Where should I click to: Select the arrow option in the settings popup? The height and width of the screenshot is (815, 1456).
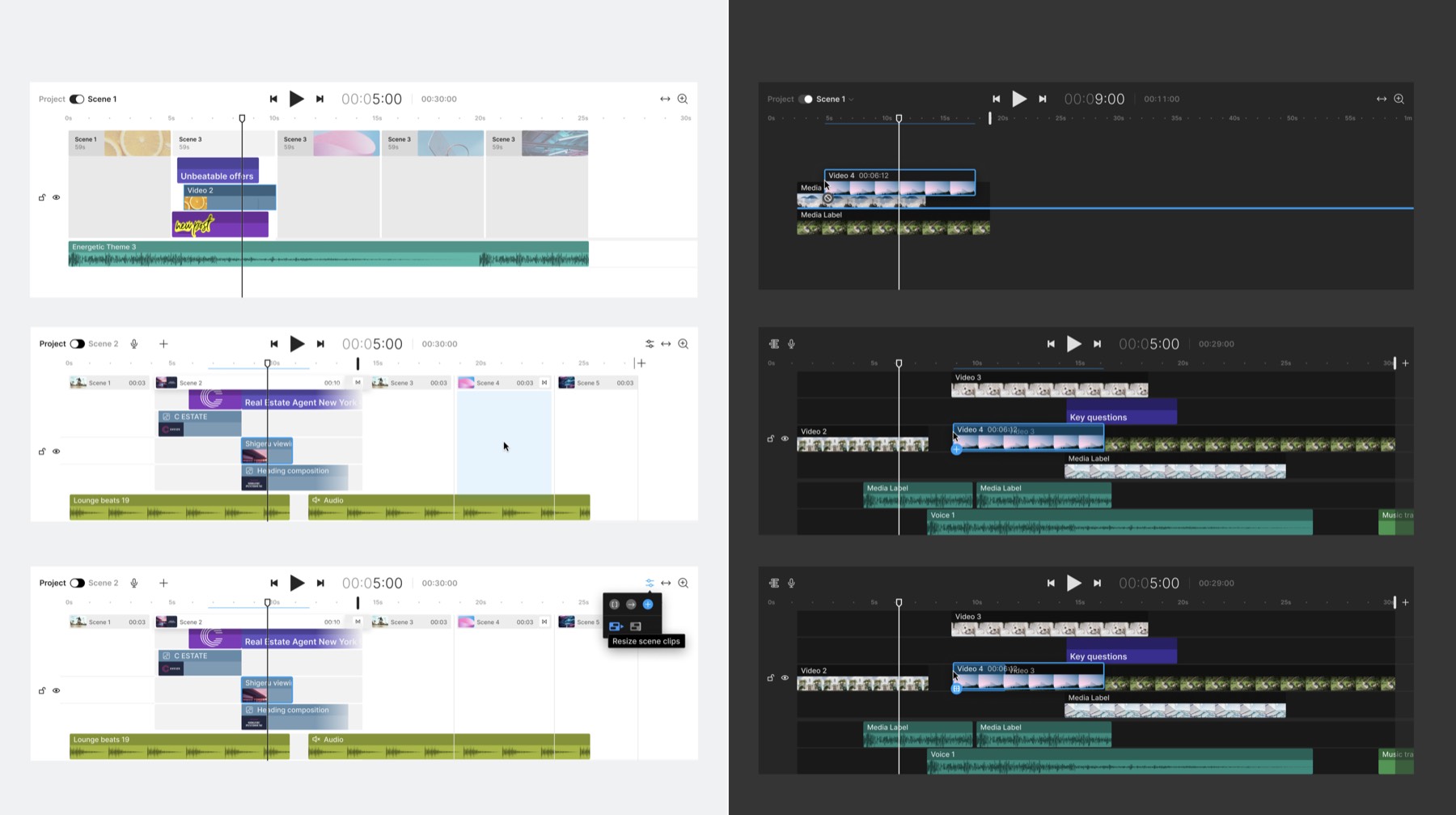coord(632,605)
